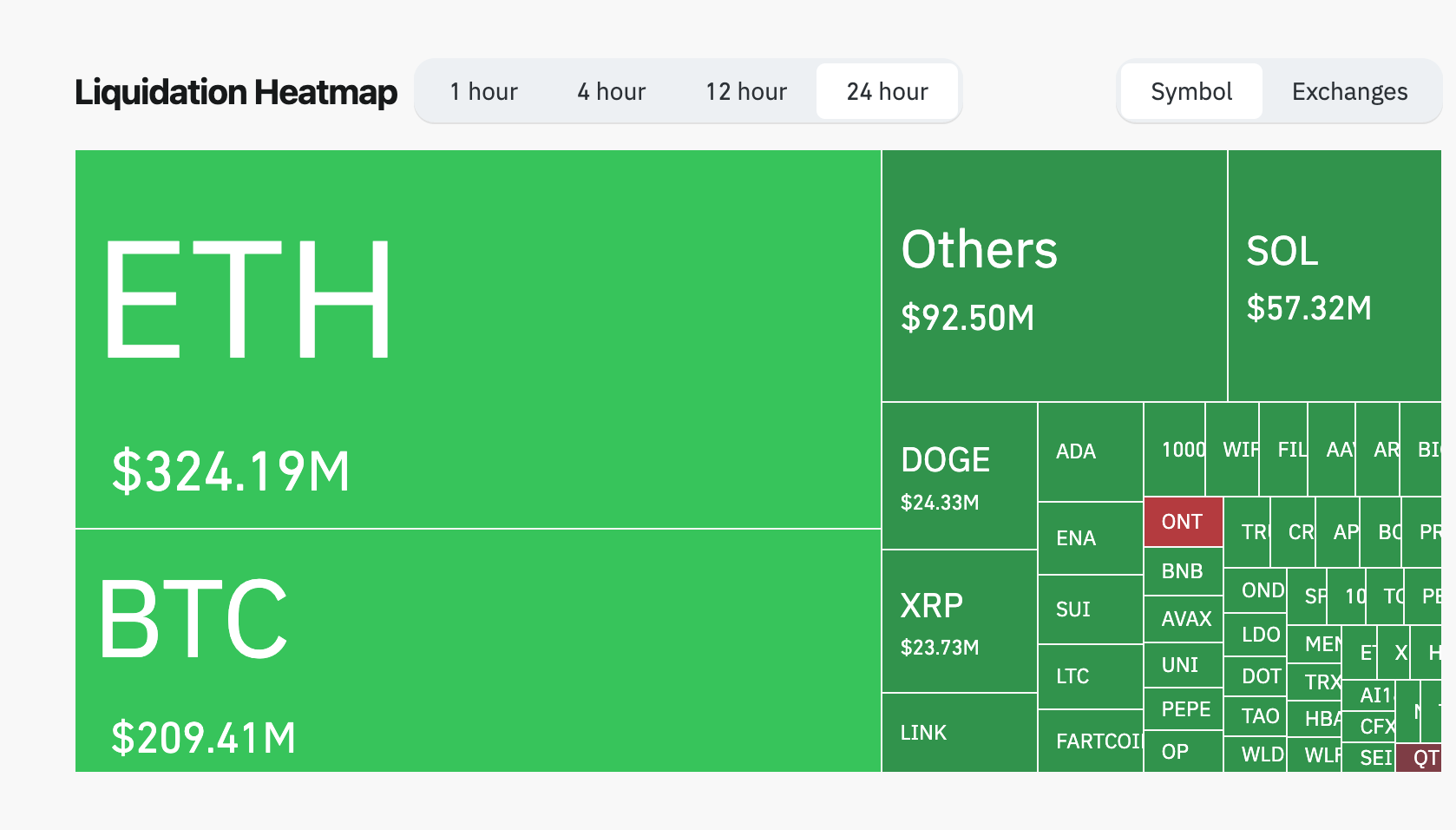The image size is (1456, 830).
Task: Select the 24 hour timeframe
Action: (x=887, y=91)
